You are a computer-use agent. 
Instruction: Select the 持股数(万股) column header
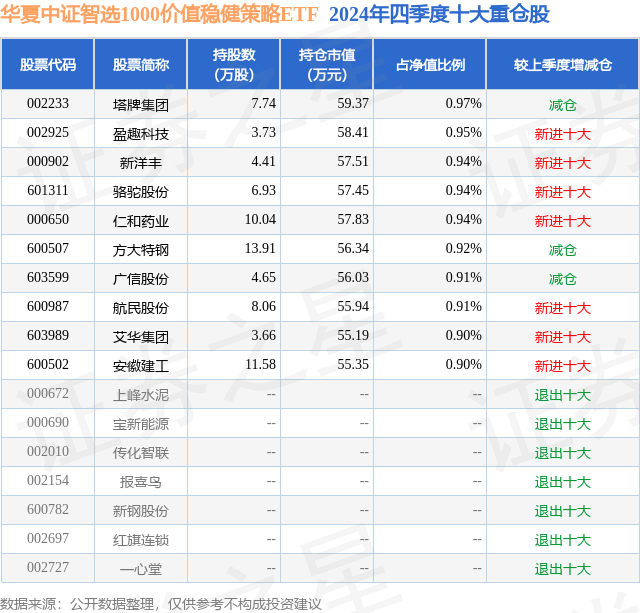coord(234,64)
